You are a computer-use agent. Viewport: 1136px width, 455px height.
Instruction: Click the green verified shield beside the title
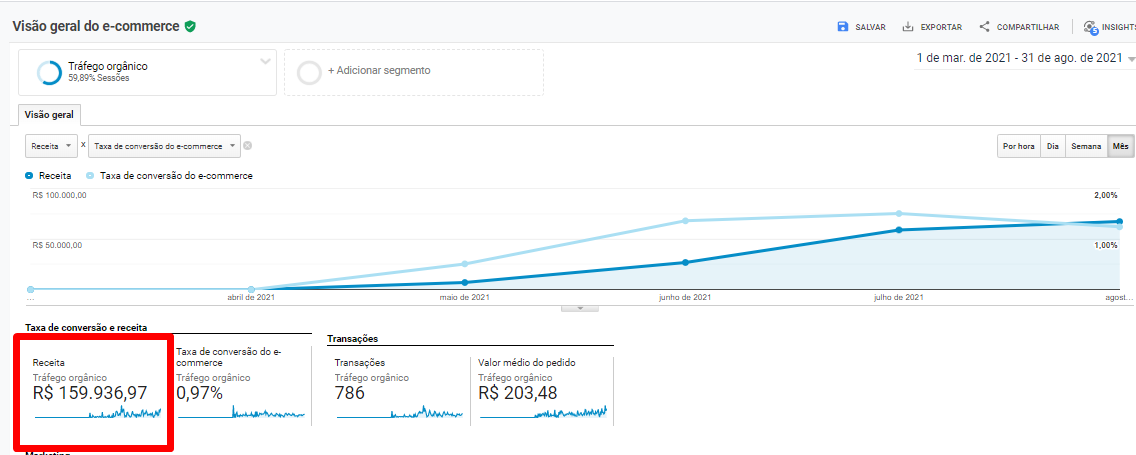tap(190, 26)
